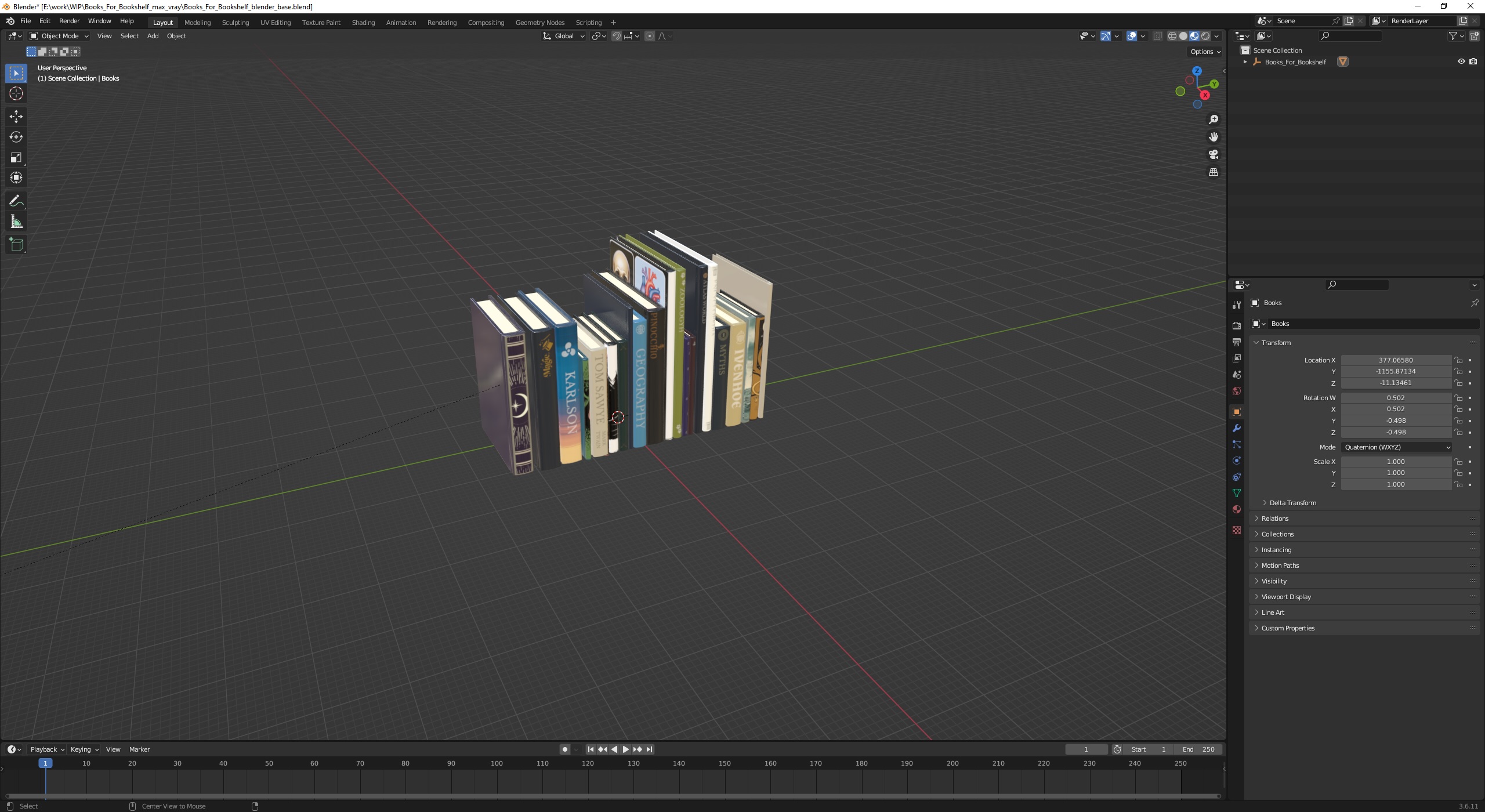Open the Tool properties tab

(1236, 305)
